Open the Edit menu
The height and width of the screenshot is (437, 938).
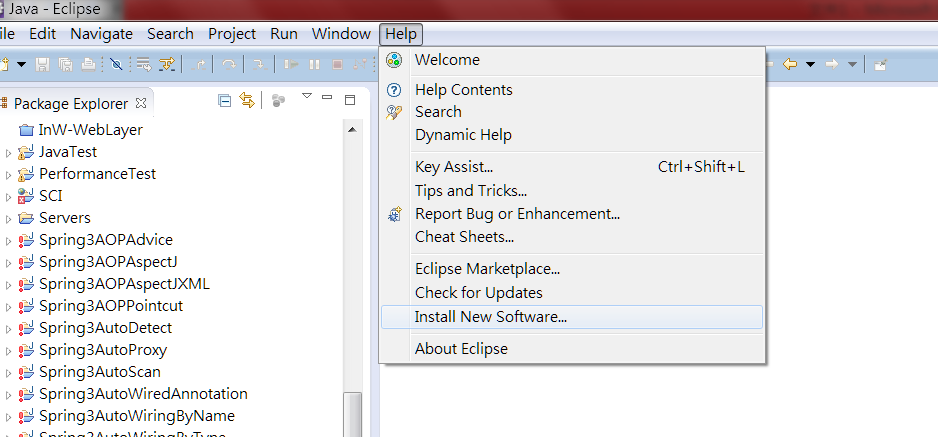click(42, 34)
